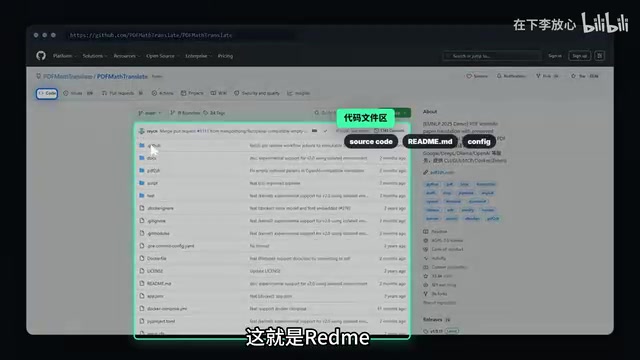
Task: Open the Code of conduct link
Action: [x=443, y=249]
